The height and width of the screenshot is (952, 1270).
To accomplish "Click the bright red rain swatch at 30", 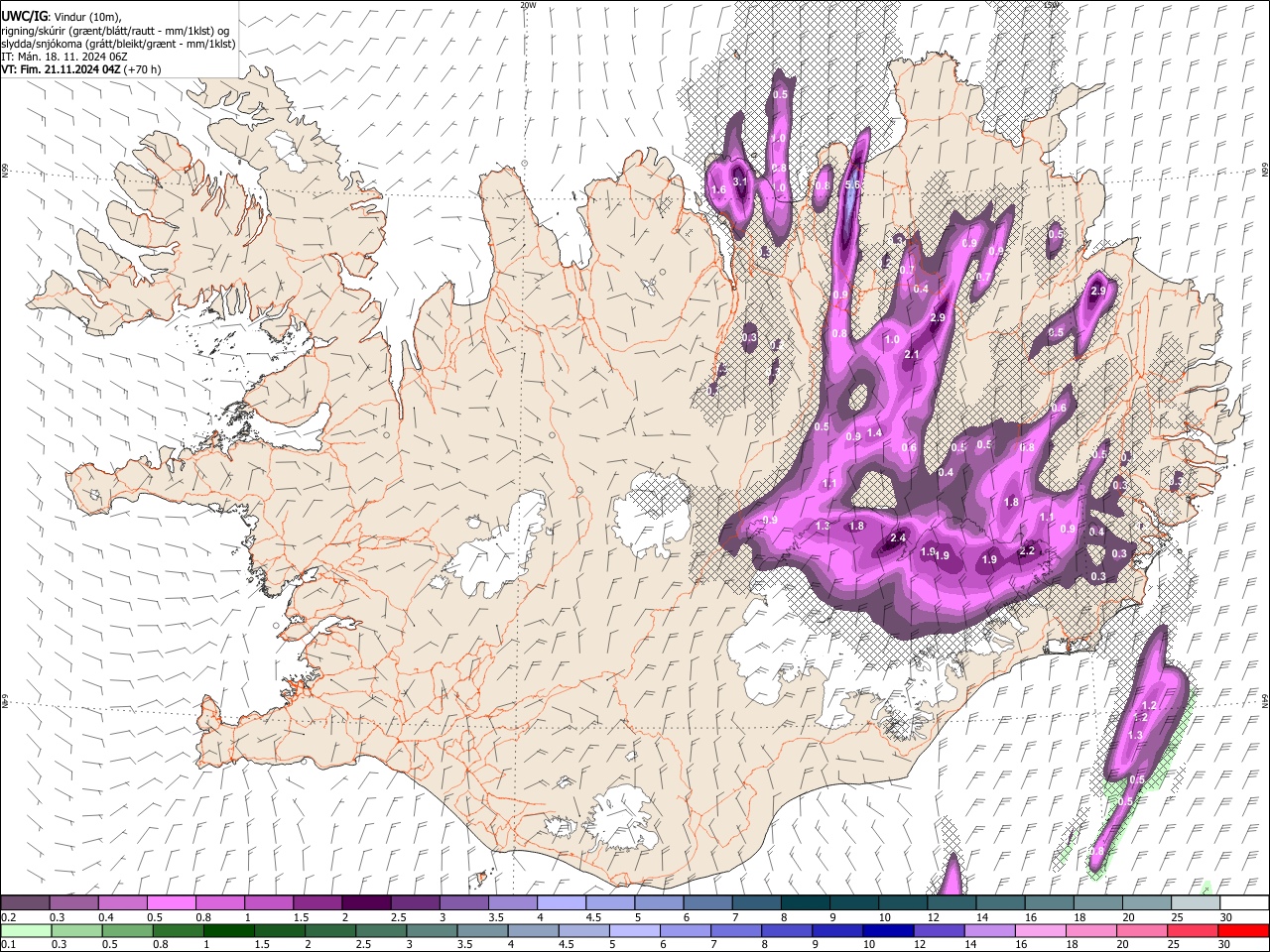I will pos(1242,931).
